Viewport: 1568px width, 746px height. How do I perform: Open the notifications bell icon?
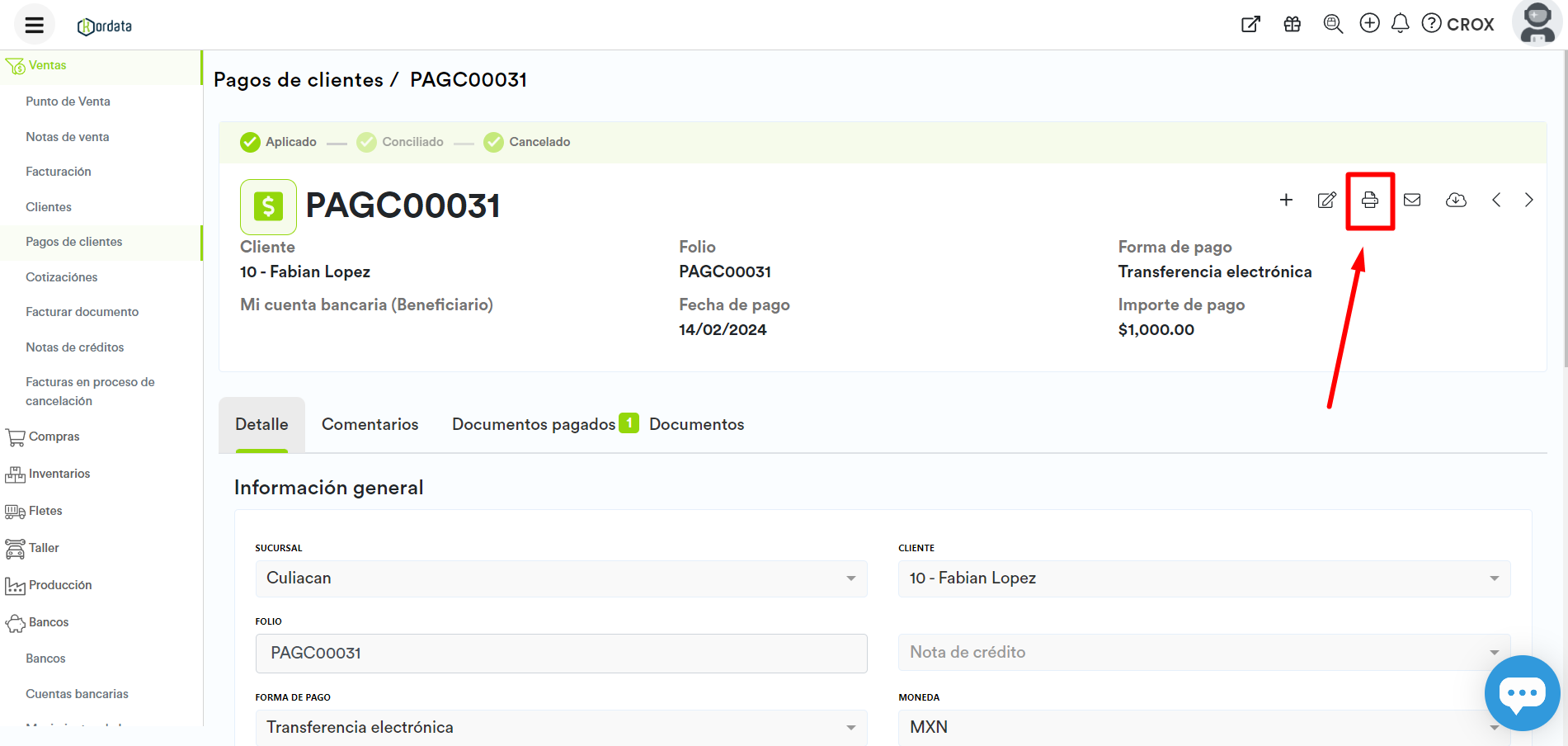(1400, 24)
